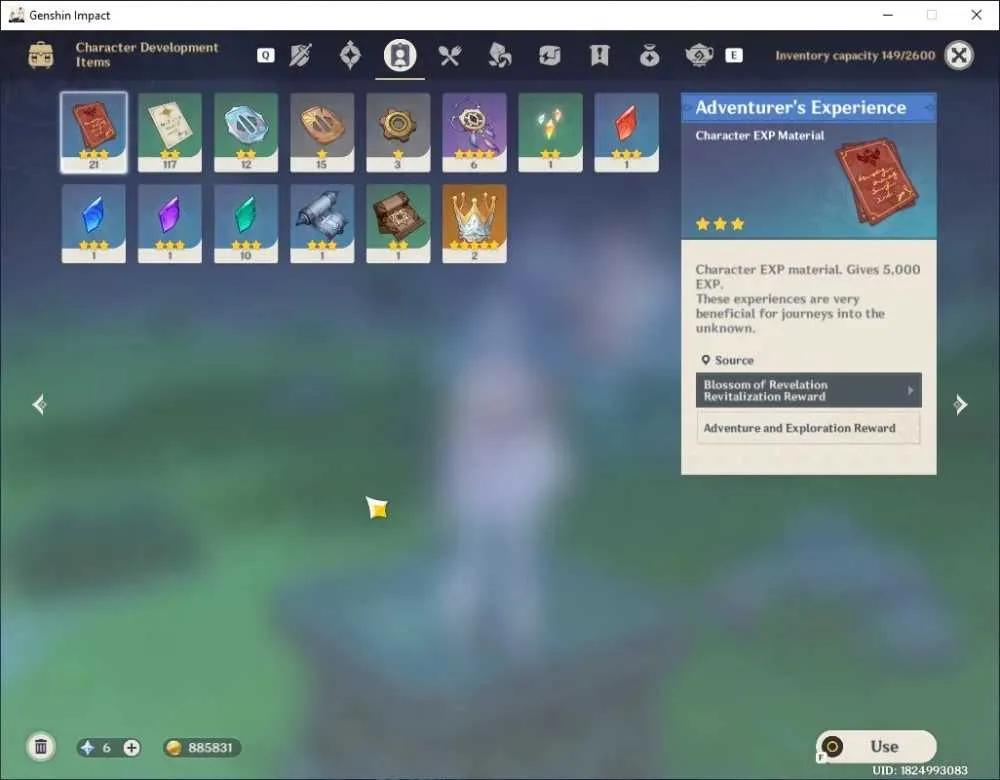Close inventory with the round X button

959,55
